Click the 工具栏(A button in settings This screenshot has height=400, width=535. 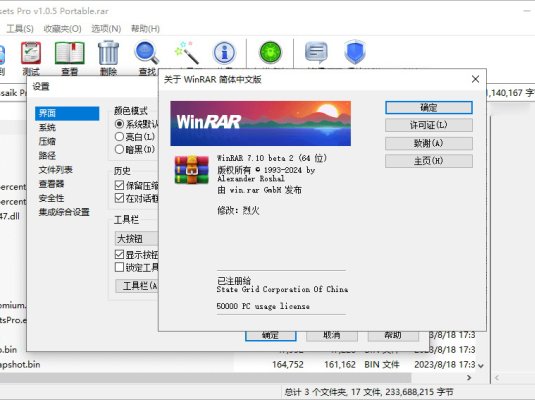137,286
